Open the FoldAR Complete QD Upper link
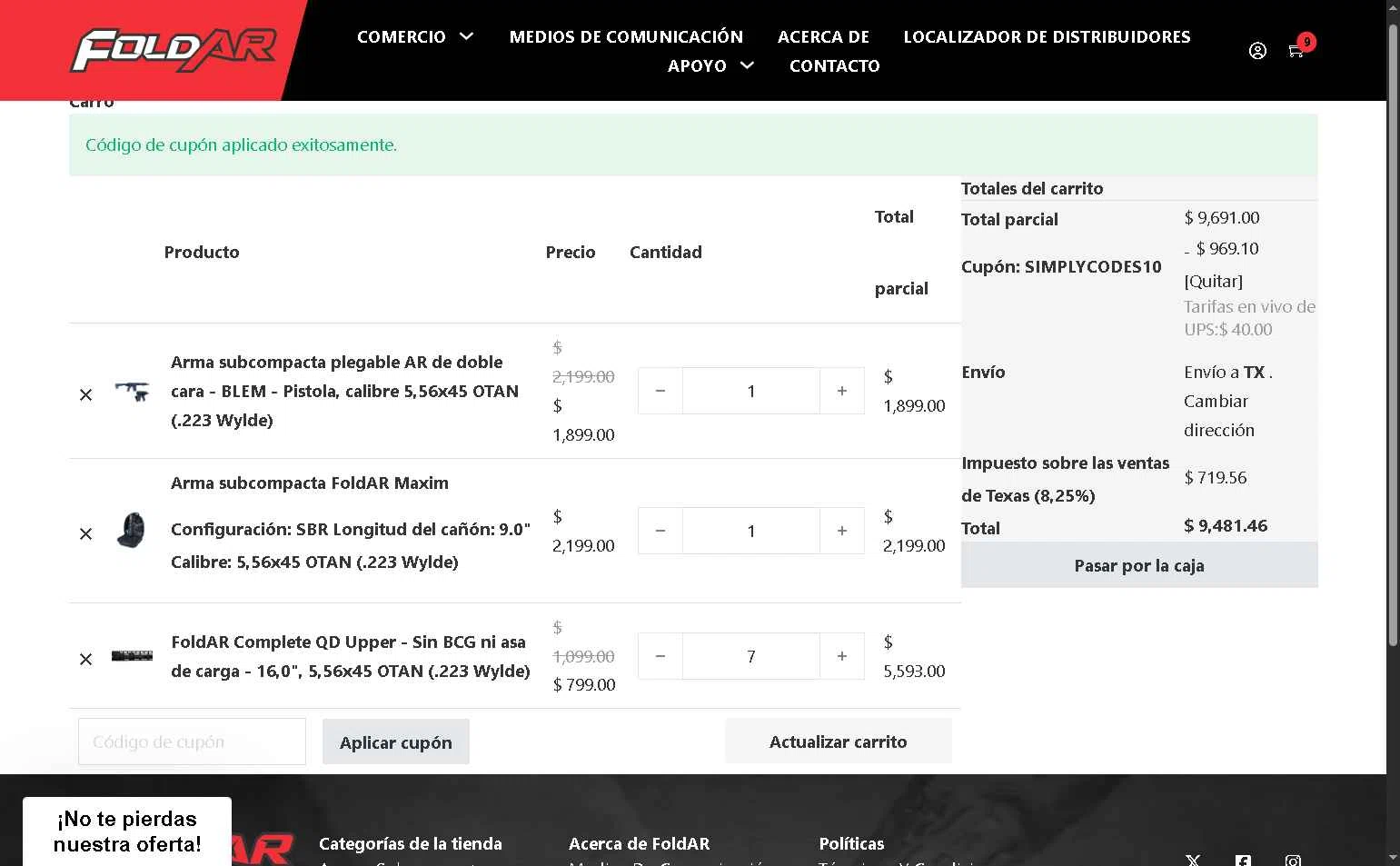The image size is (1400, 866). pyautogui.click(x=351, y=656)
